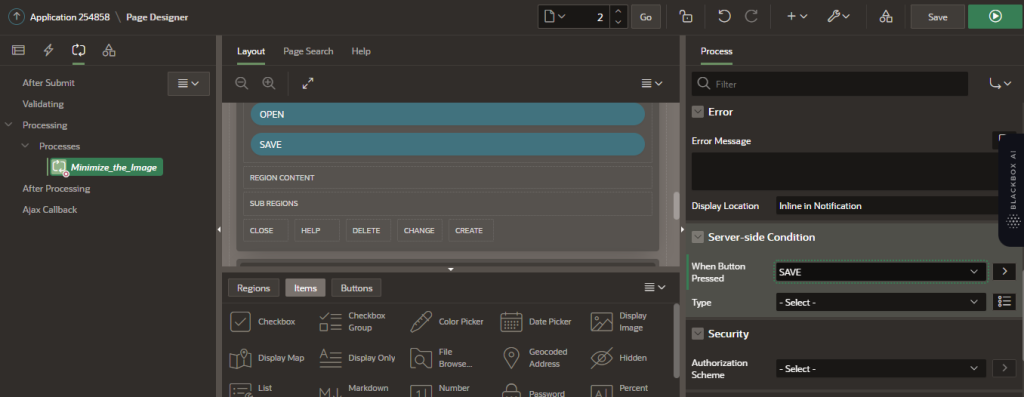Open the page lock icon

tap(686, 16)
